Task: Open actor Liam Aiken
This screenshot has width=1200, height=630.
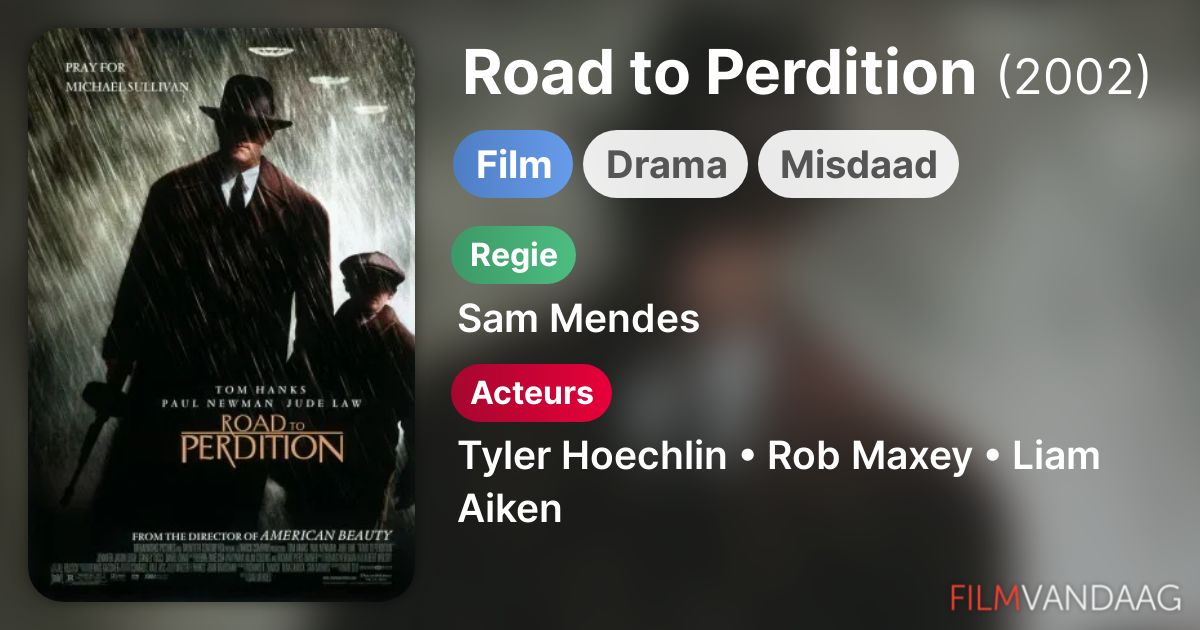Action: pyautogui.click(x=779, y=482)
